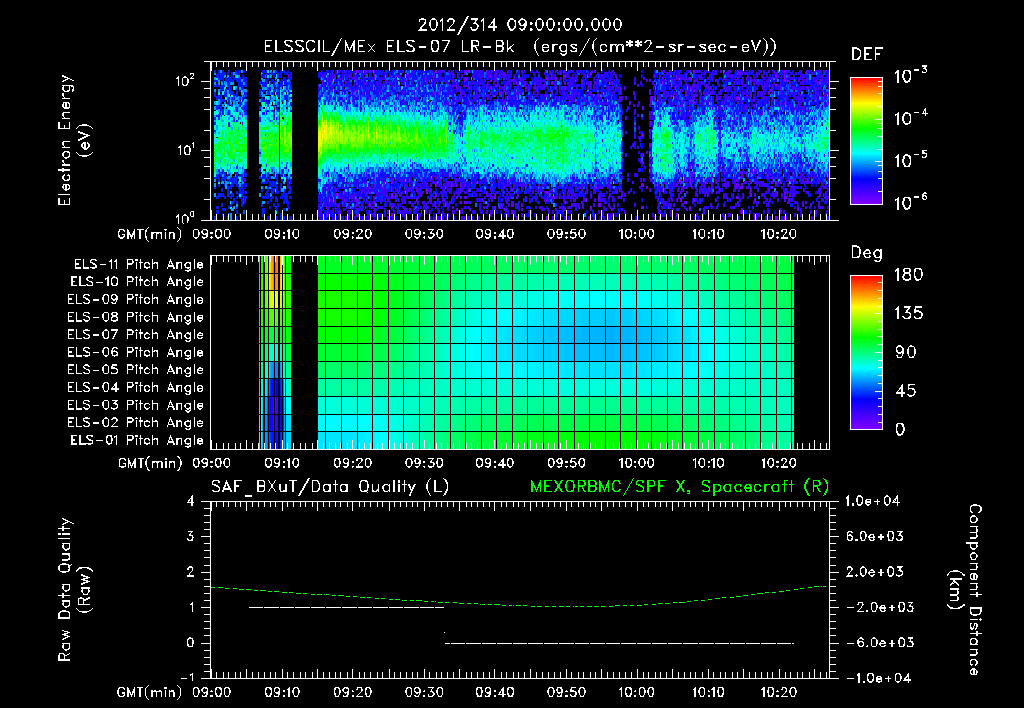
Task: Click the 1.0e+04 value on the right axis
Action: coord(872,501)
